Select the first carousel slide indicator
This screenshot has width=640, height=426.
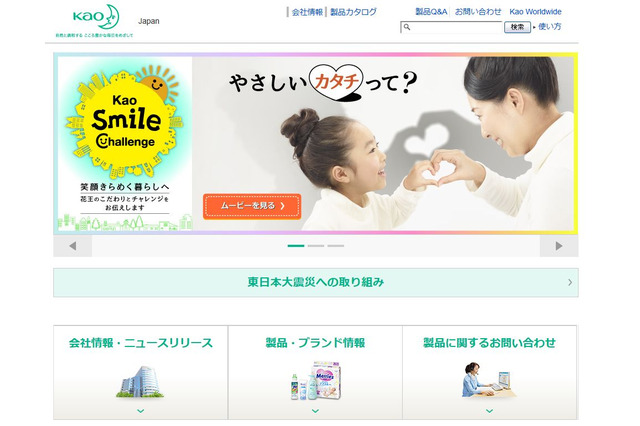click(296, 246)
